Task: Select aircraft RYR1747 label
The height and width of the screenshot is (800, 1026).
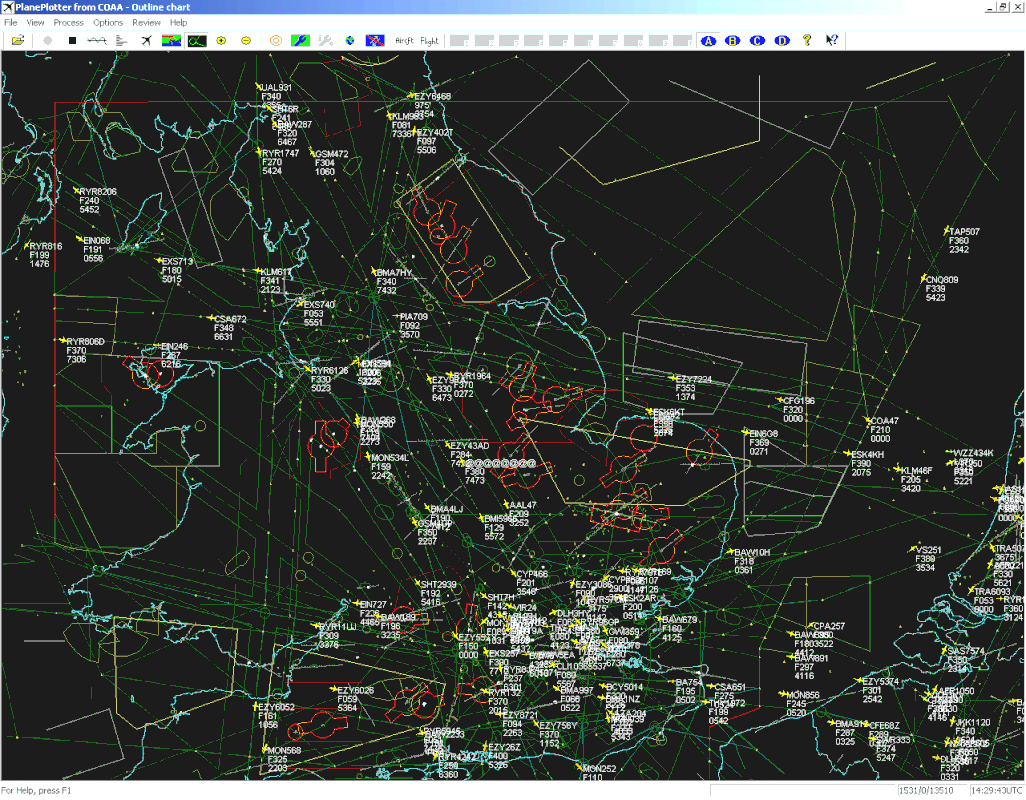Action: point(281,153)
